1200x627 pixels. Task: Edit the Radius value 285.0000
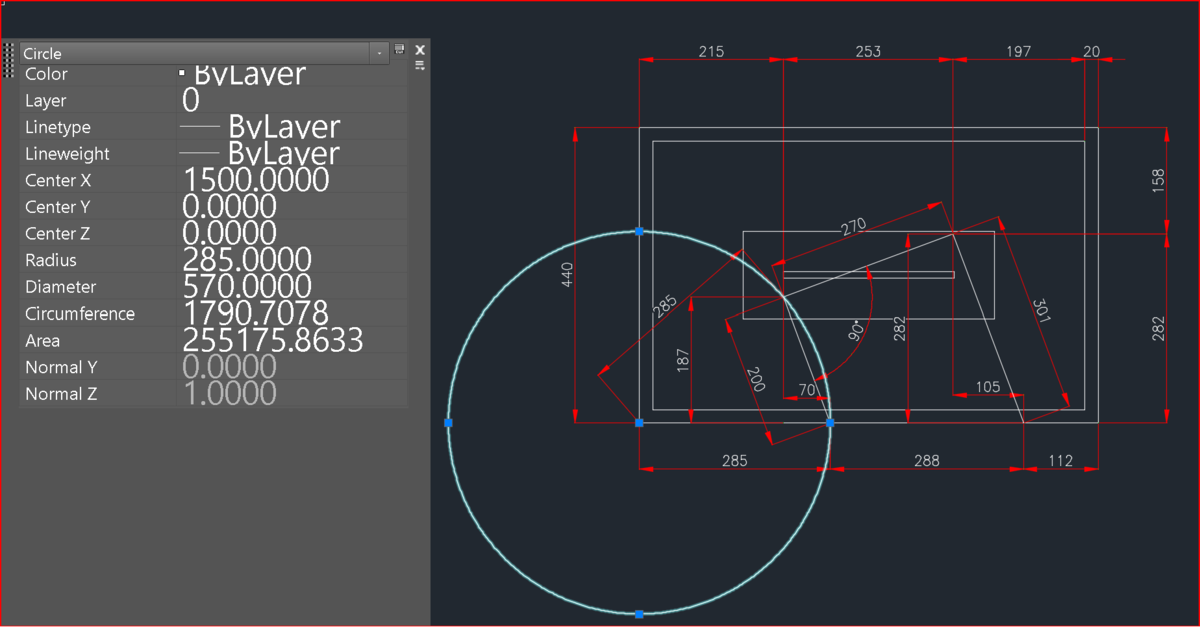247,260
